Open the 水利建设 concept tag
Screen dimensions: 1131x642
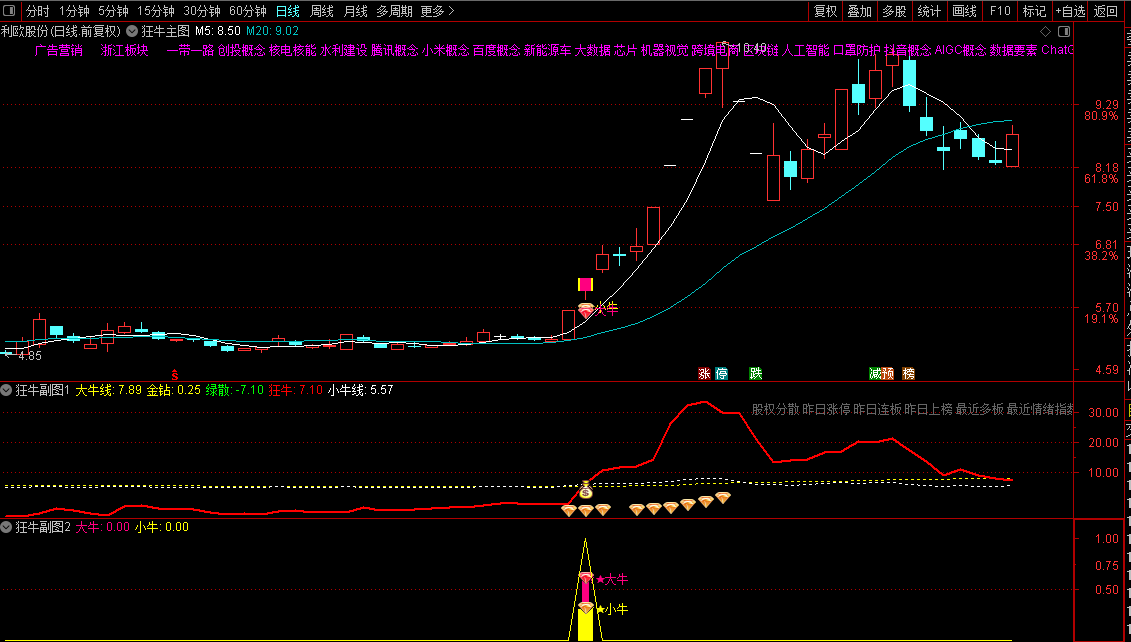344,50
